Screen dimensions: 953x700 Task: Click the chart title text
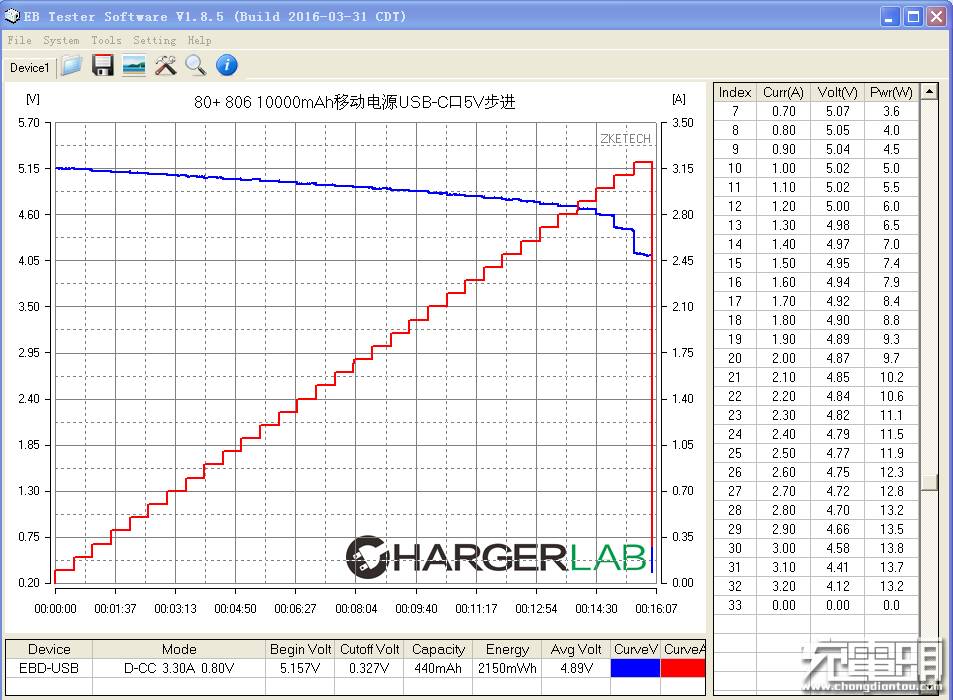click(x=354, y=101)
